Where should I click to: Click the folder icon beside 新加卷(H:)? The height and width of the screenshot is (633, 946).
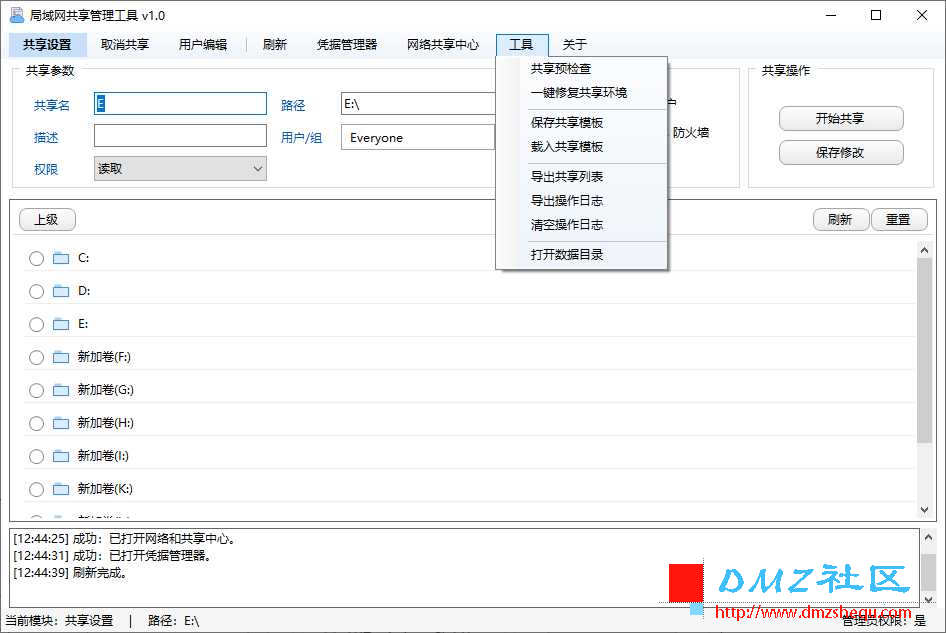pos(61,423)
